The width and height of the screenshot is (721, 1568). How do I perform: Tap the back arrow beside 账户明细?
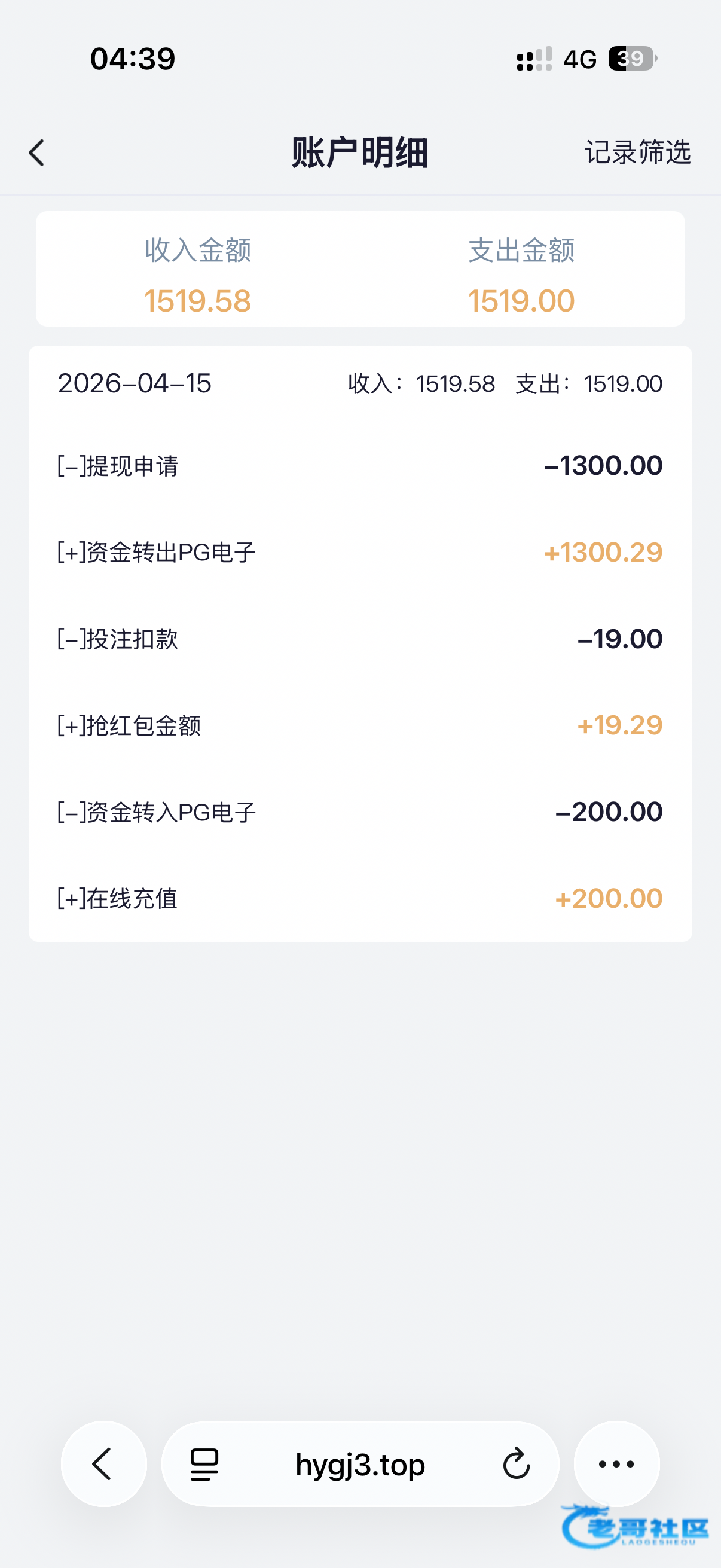(x=36, y=152)
